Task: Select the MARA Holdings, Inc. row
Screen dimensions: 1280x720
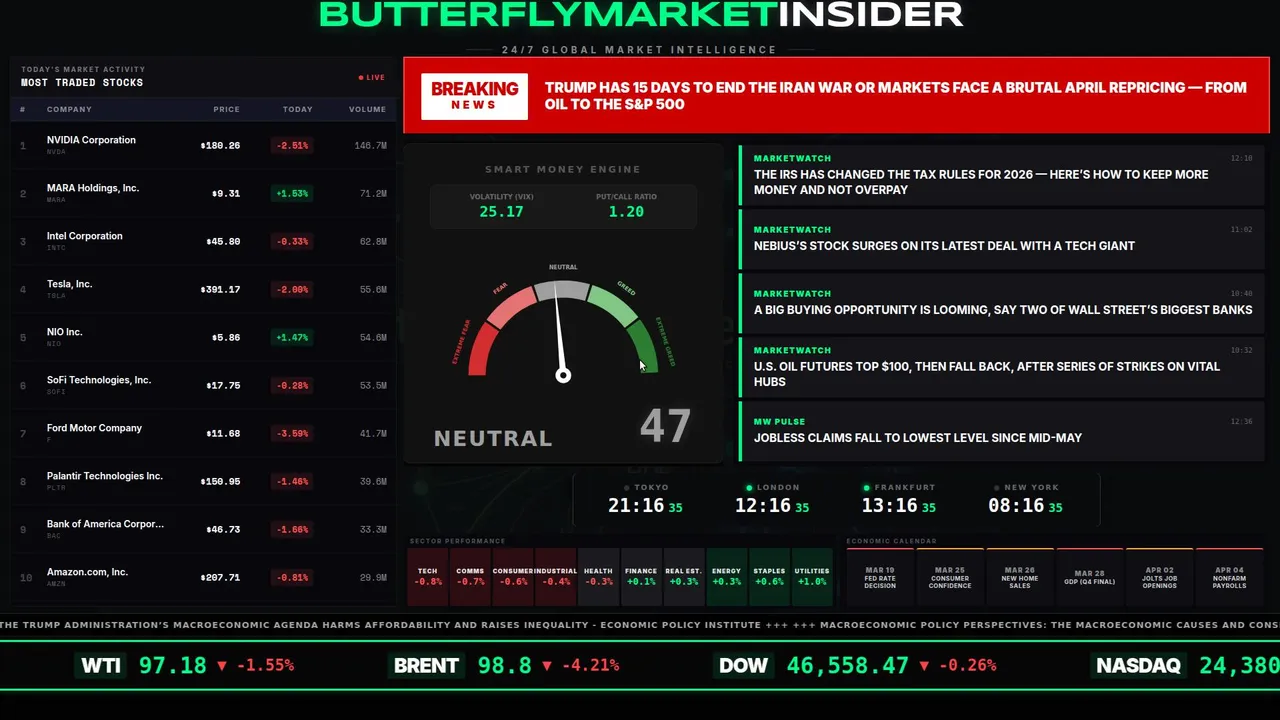Action: pos(204,193)
